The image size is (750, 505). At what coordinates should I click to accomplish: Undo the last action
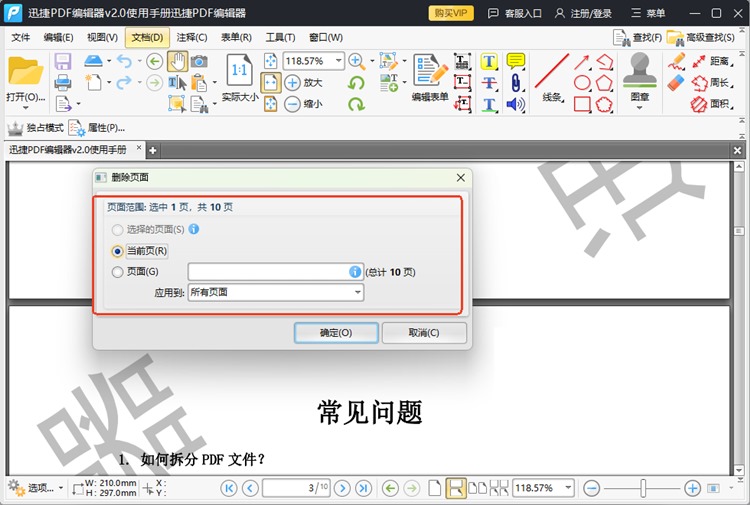[124, 62]
